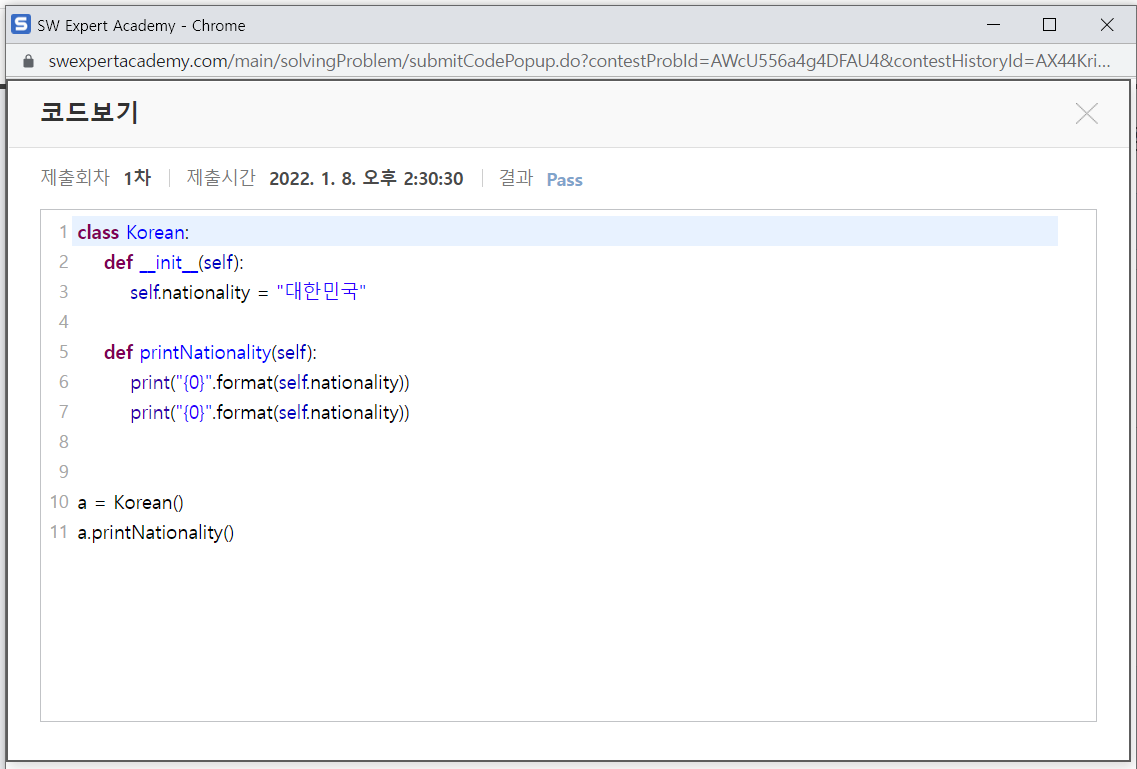This screenshot has width=1137, height=769.
Task: Click the print statement on line 7
Action: coord(270,412)
